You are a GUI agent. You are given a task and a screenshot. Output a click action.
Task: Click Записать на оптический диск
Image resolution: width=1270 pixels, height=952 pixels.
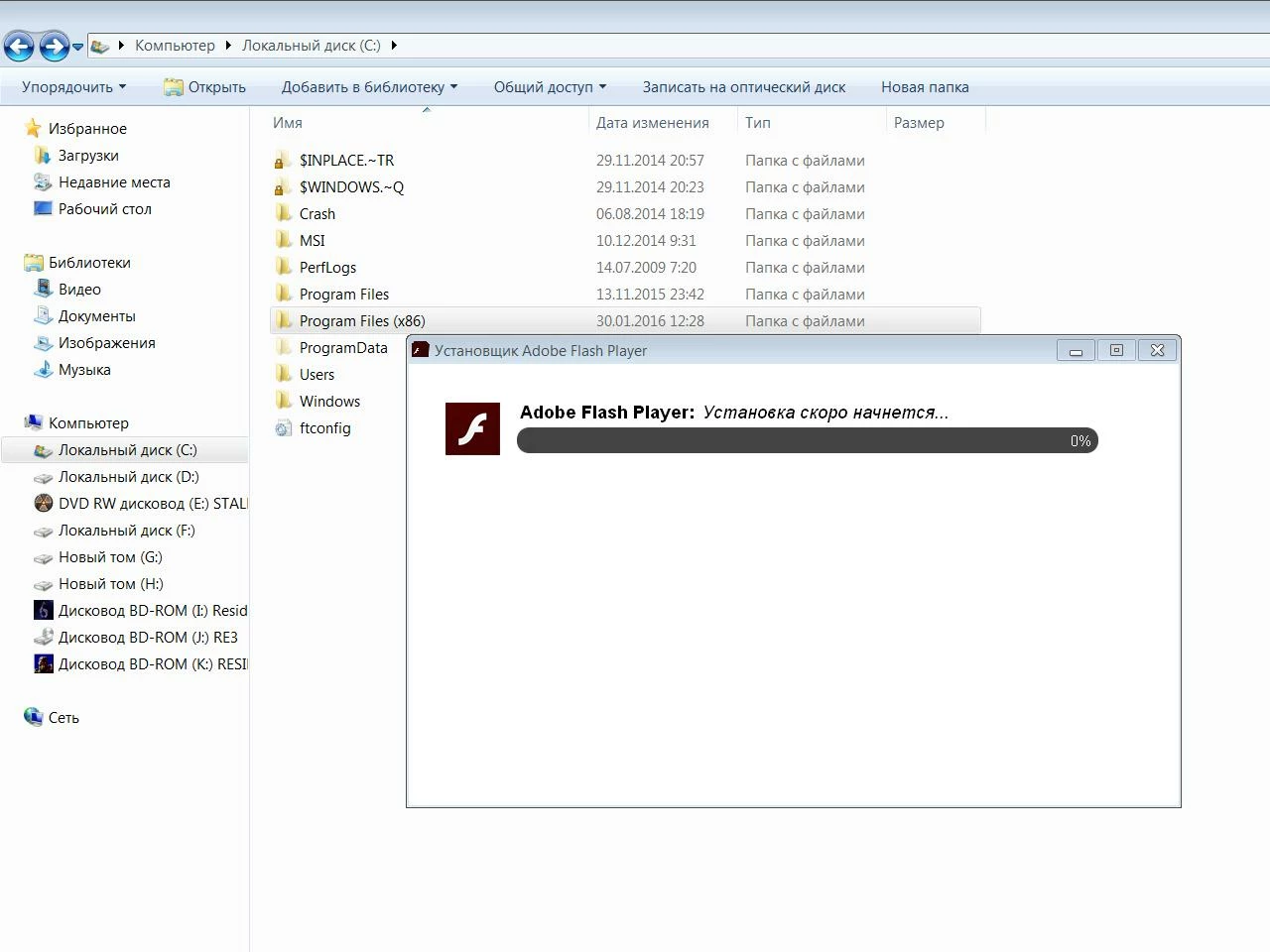pos(744,87)
